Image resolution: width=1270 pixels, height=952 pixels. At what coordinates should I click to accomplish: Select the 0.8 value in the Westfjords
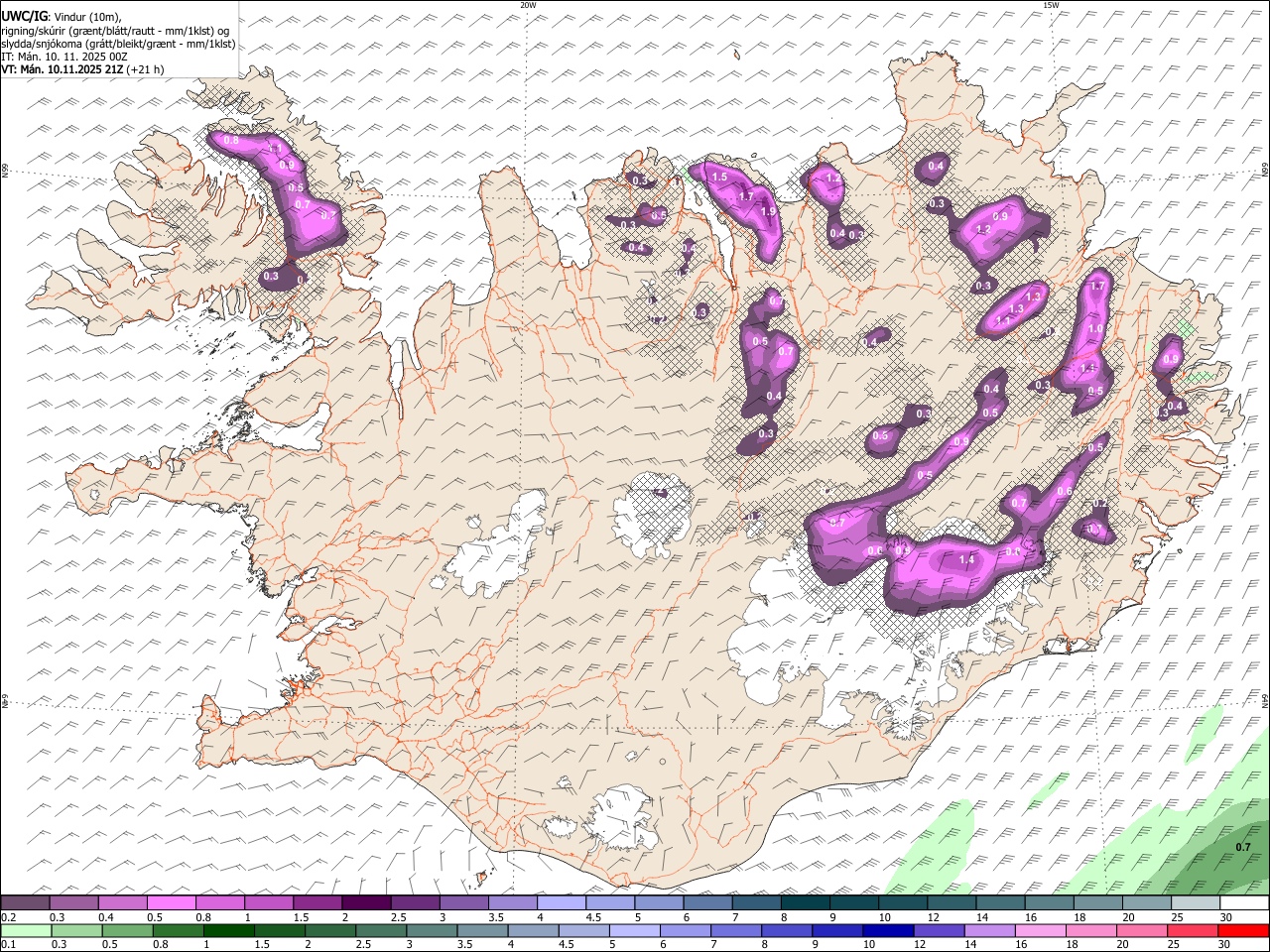click(x=231, y=141)
